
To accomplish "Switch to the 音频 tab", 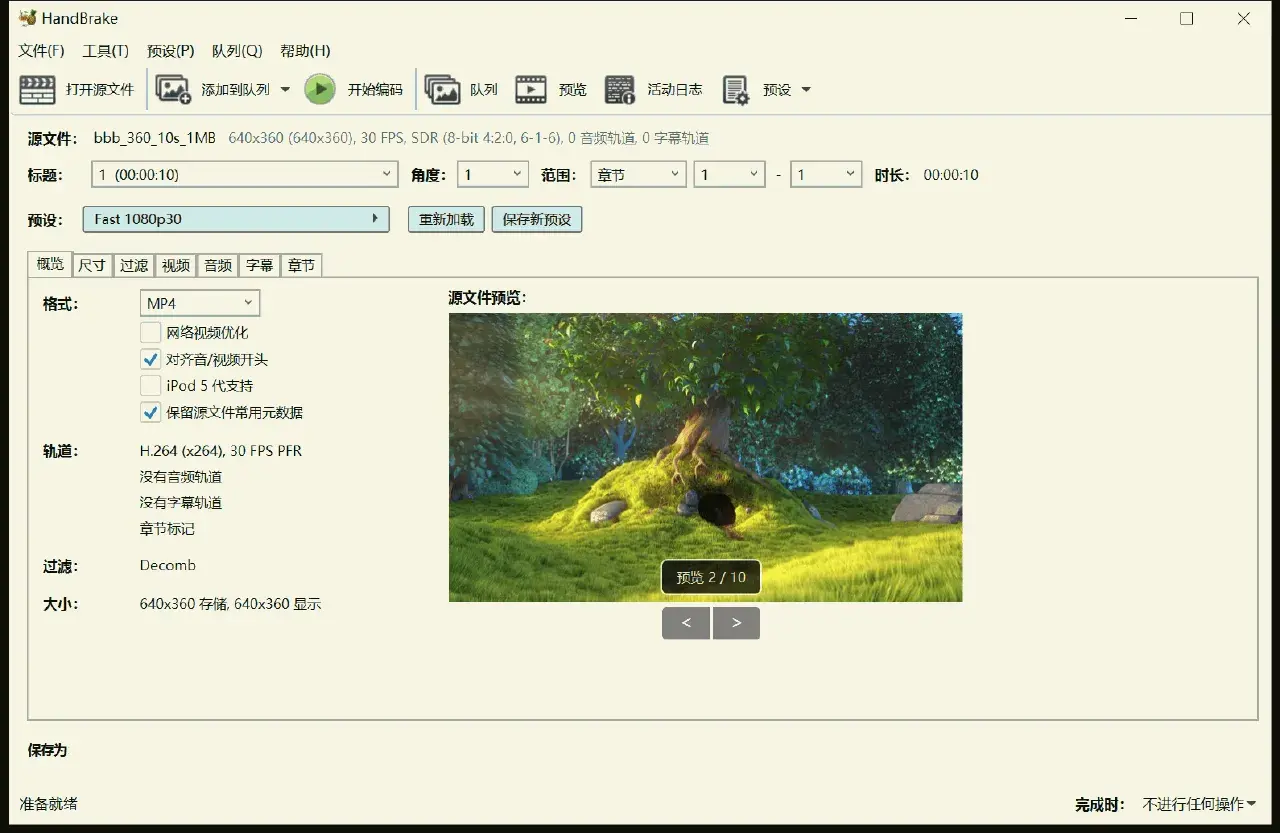I will [x=218, y=265].
